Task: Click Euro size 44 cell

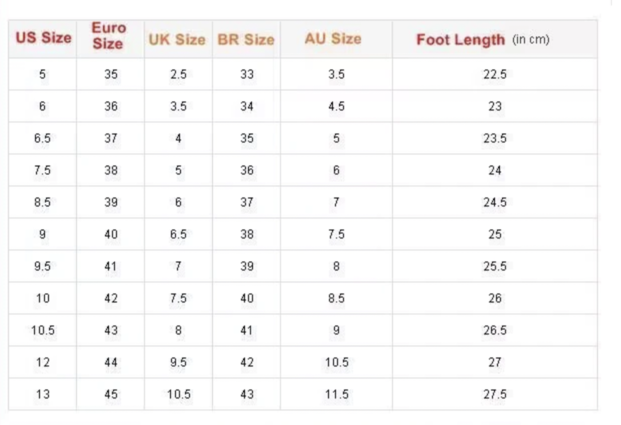Action: (x=111, y=362)
